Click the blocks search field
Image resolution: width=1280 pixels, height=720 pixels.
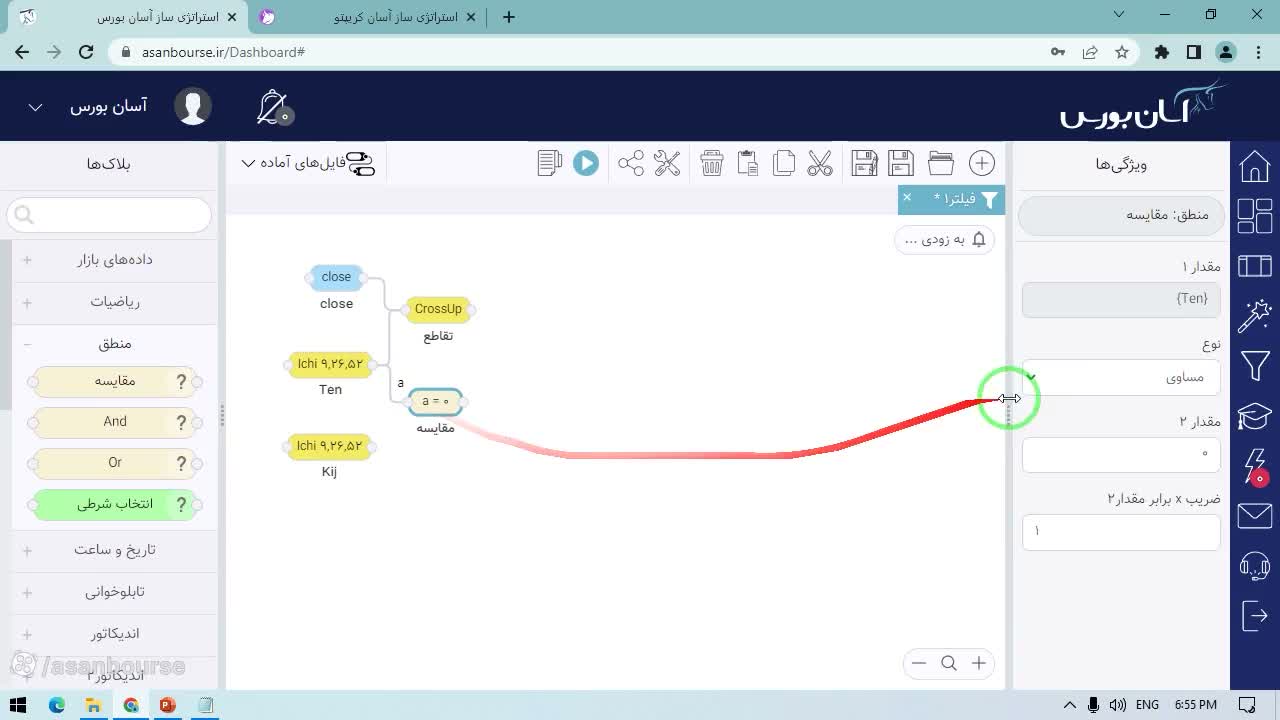click(109, 214)
